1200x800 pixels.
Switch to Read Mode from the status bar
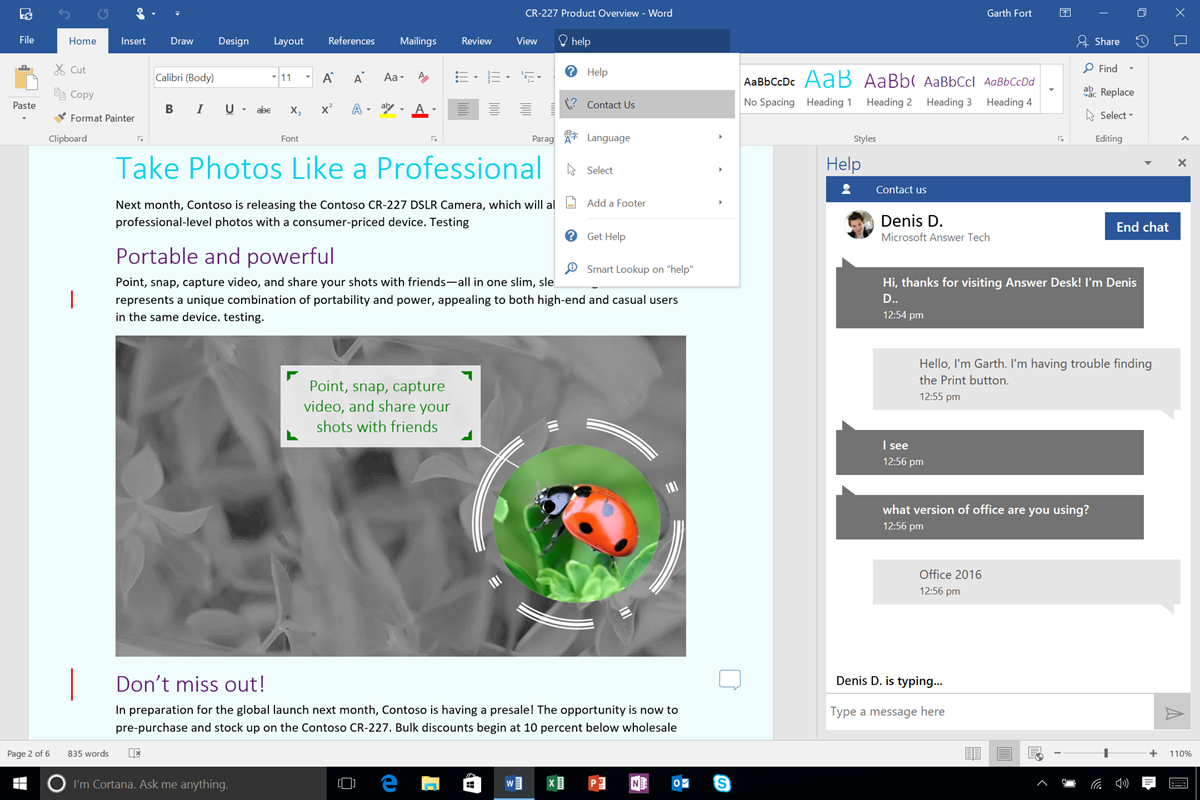pos(972,753)
